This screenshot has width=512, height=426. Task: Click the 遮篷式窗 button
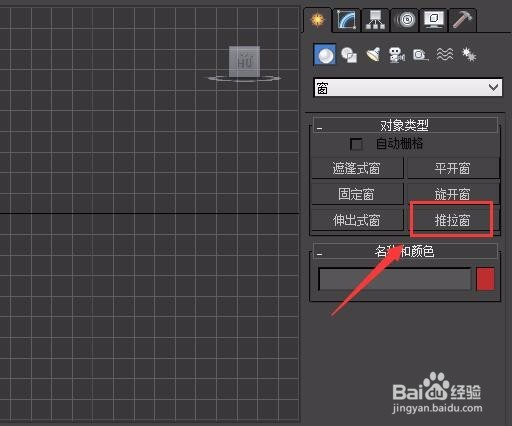[357, 168]
